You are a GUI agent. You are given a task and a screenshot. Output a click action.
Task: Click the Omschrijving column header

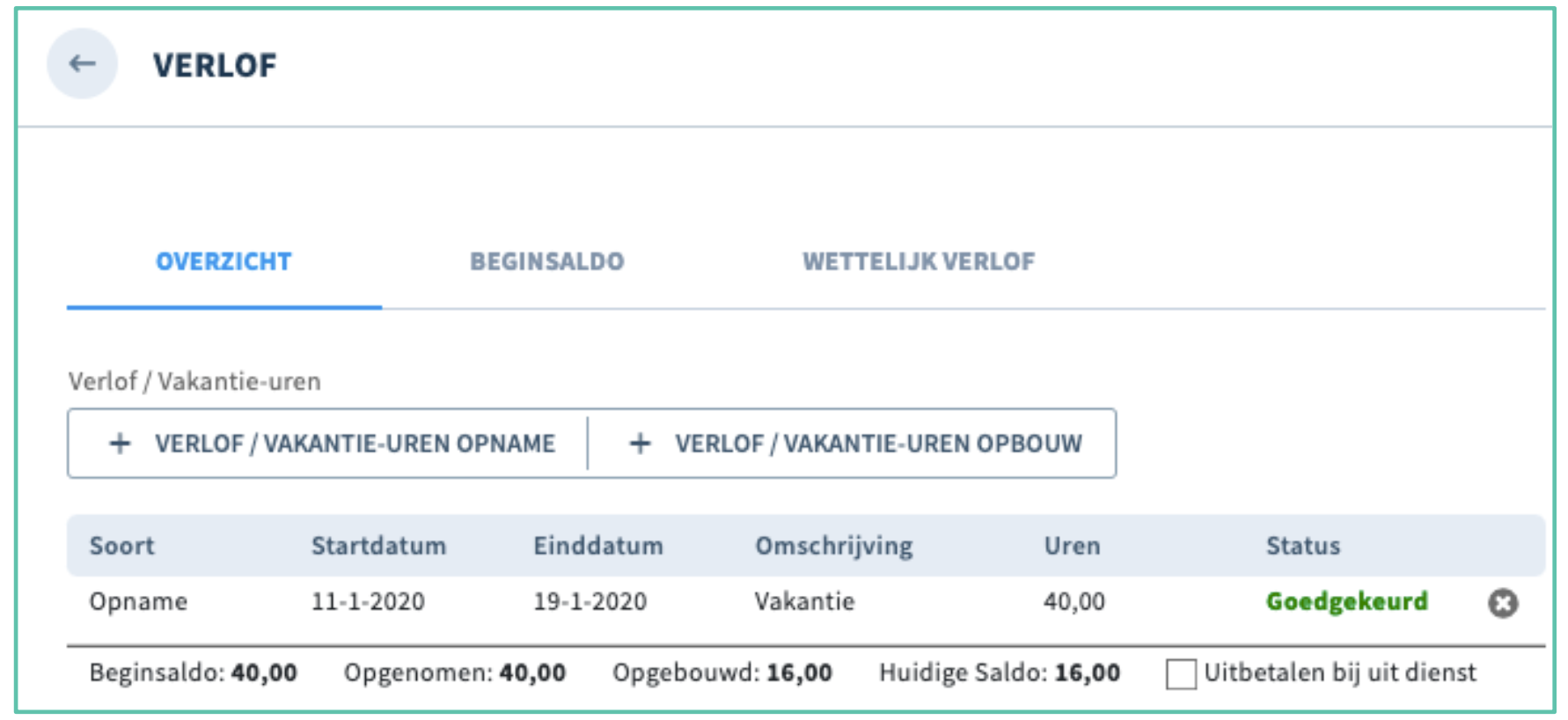(x=834, y=547)
